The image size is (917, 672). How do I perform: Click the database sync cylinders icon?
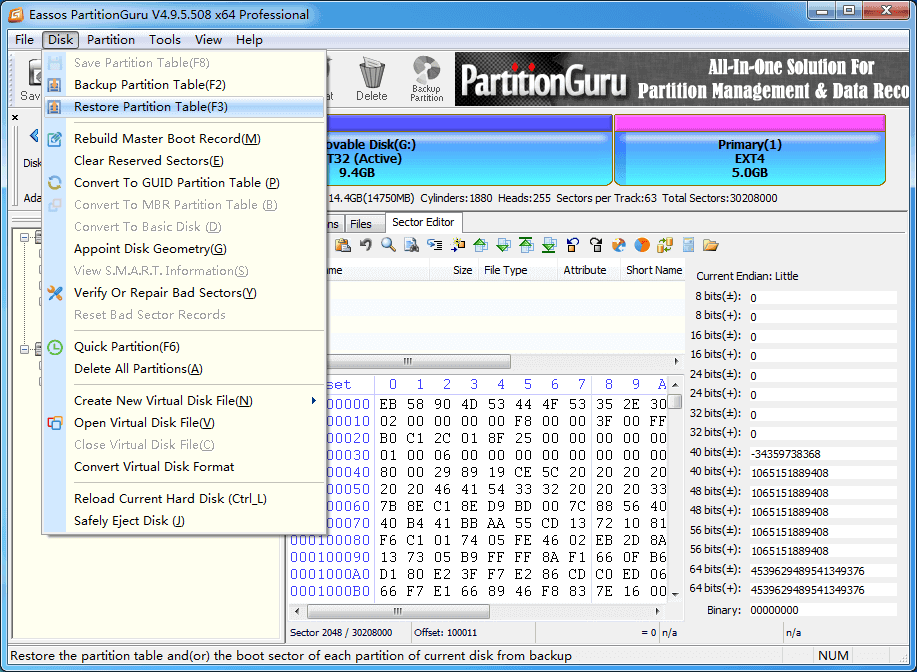(665, 245)
